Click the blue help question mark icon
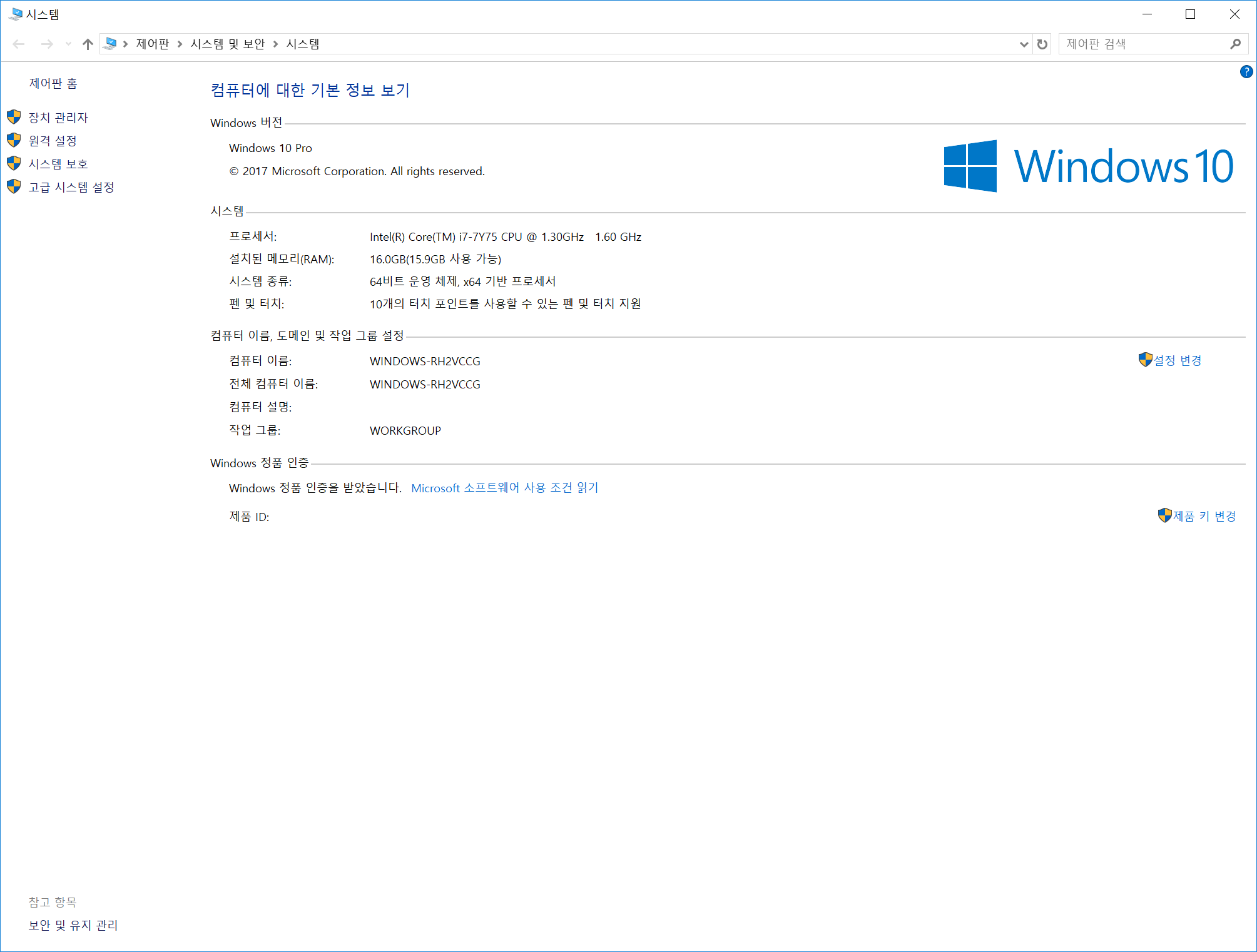The height and width of the screenshot is (952, 1257). tap(1246, 72)
